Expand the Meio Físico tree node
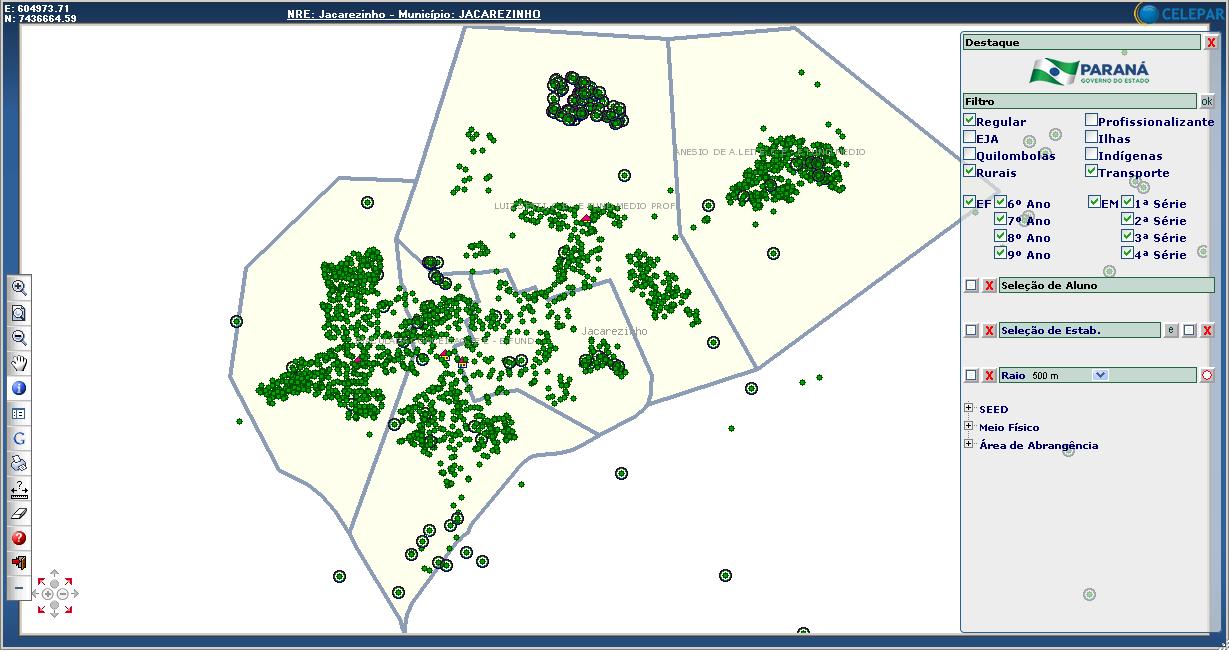1229x652 pixels. (969, 426)
